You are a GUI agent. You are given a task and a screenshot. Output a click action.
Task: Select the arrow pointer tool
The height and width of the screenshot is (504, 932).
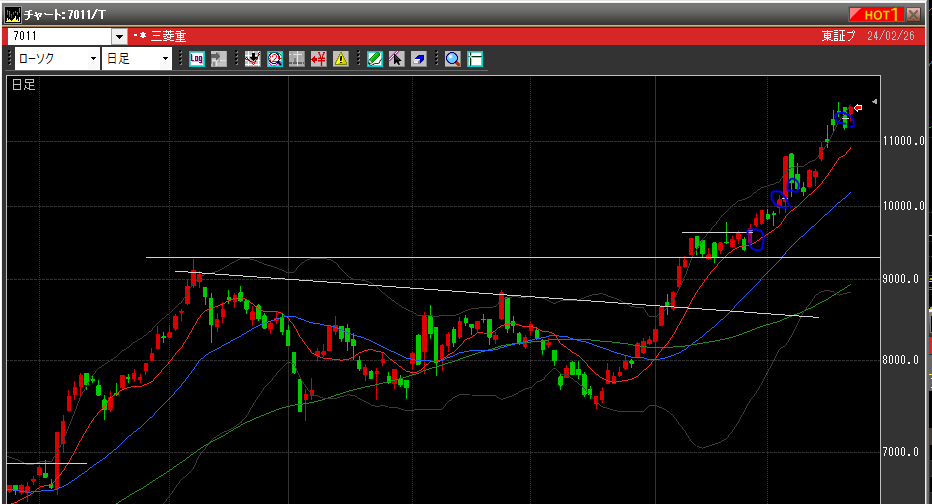coord(396,59)
